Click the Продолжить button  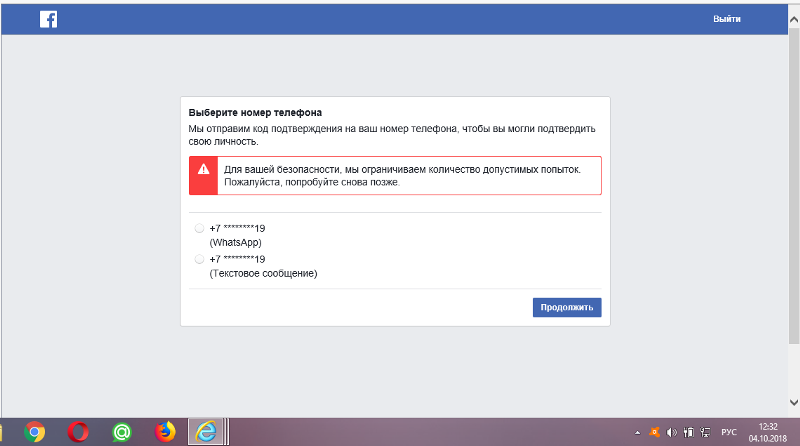tap(567, 307)
